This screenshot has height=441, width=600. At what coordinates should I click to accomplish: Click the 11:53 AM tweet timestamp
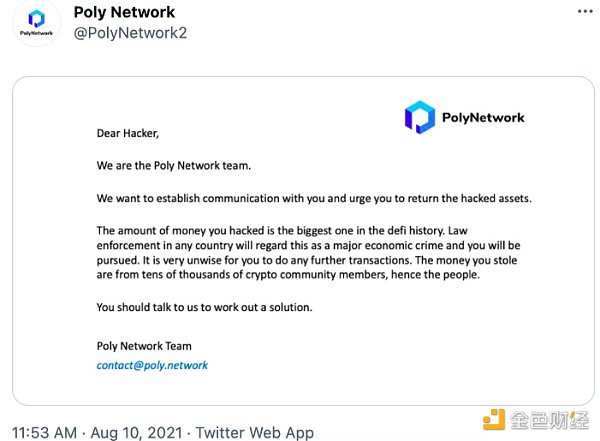pyautogui.click(x=44, y=432)
